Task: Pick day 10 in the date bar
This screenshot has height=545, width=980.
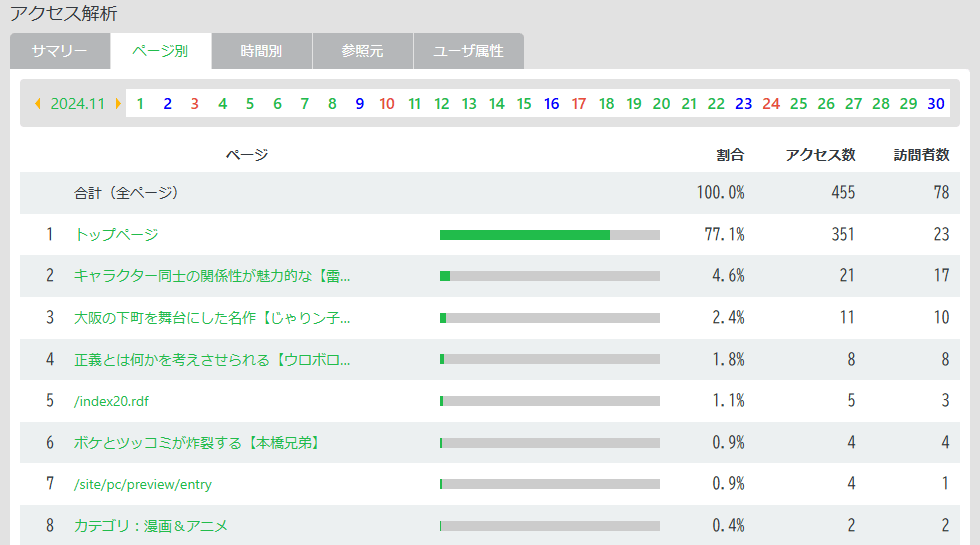Action: (x=387, y=104)
